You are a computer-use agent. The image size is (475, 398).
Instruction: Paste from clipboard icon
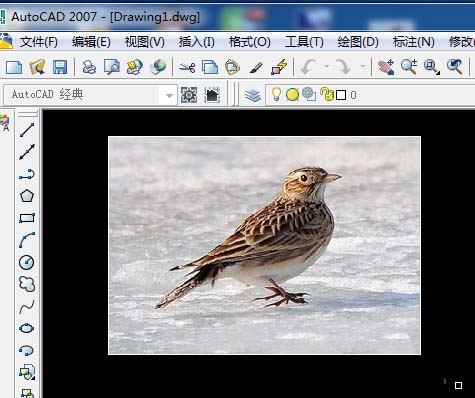[x=232, y=67]
